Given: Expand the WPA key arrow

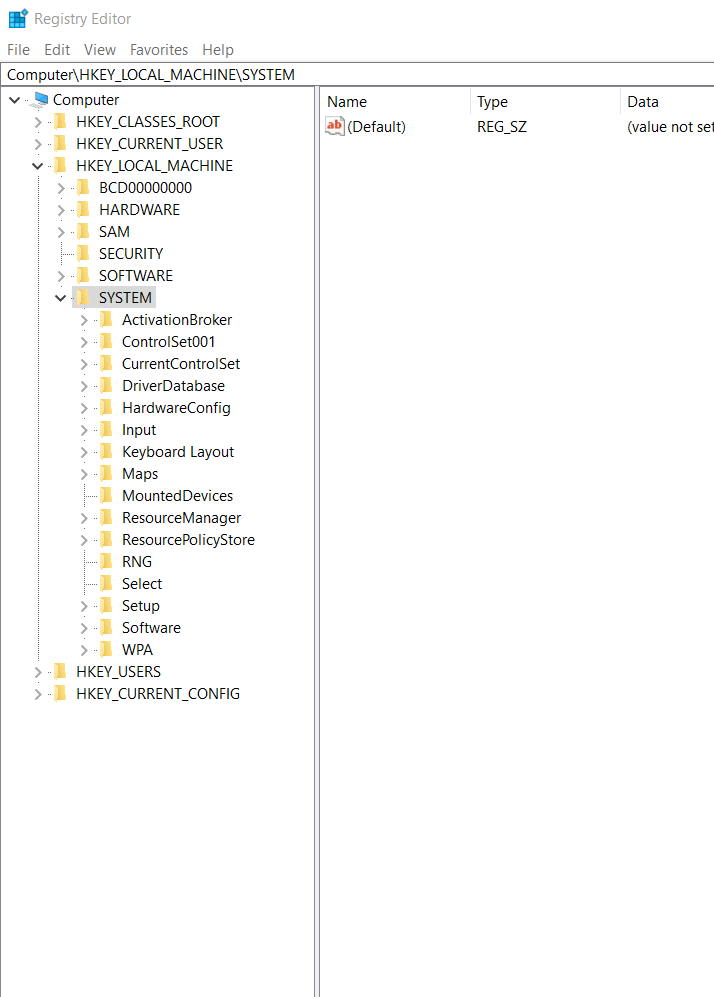Looking at the screenshot, I should click(x=83, y=650).
